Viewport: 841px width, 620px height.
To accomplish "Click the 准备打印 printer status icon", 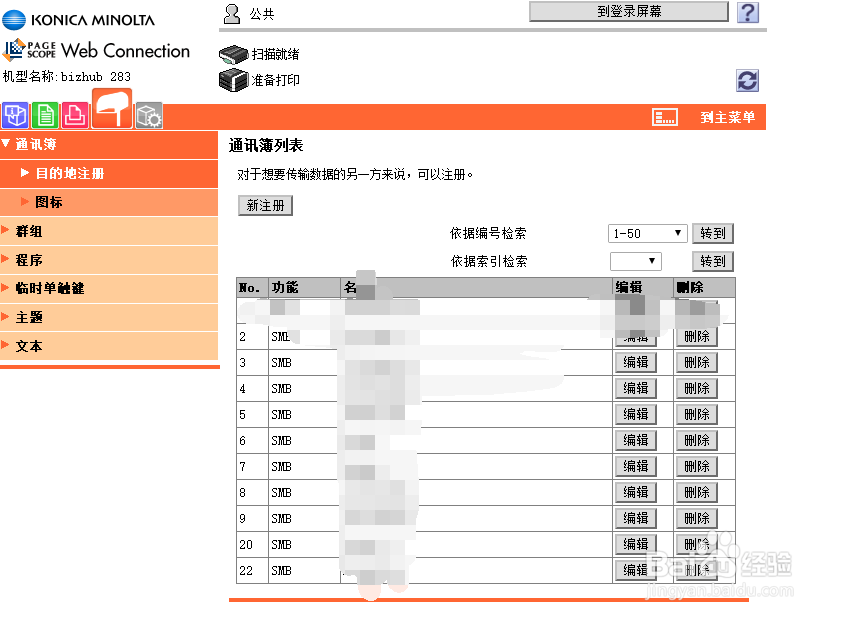I will click(234, 79).
